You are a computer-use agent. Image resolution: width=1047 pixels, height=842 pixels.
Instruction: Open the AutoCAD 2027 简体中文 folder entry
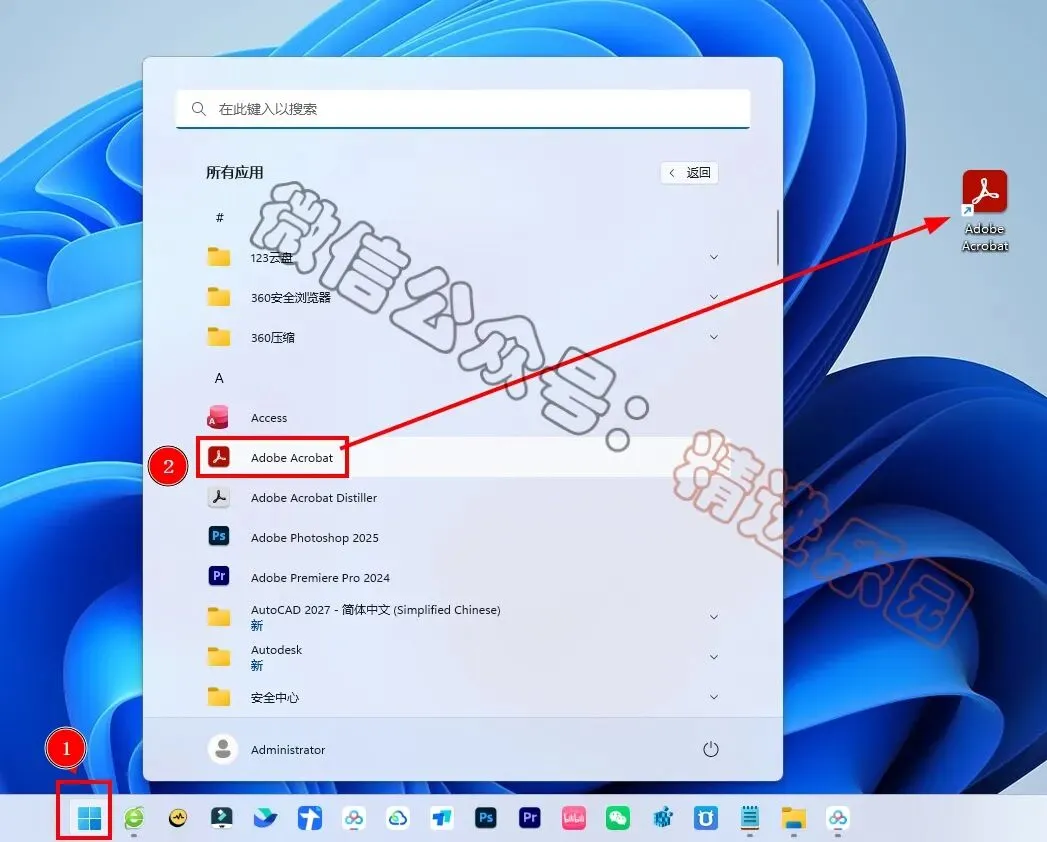463,617
